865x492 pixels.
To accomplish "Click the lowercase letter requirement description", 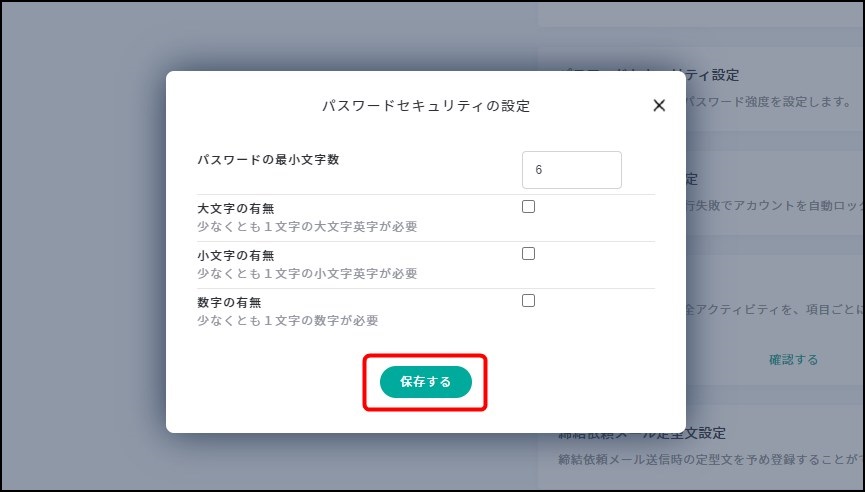I will (307, 274).
